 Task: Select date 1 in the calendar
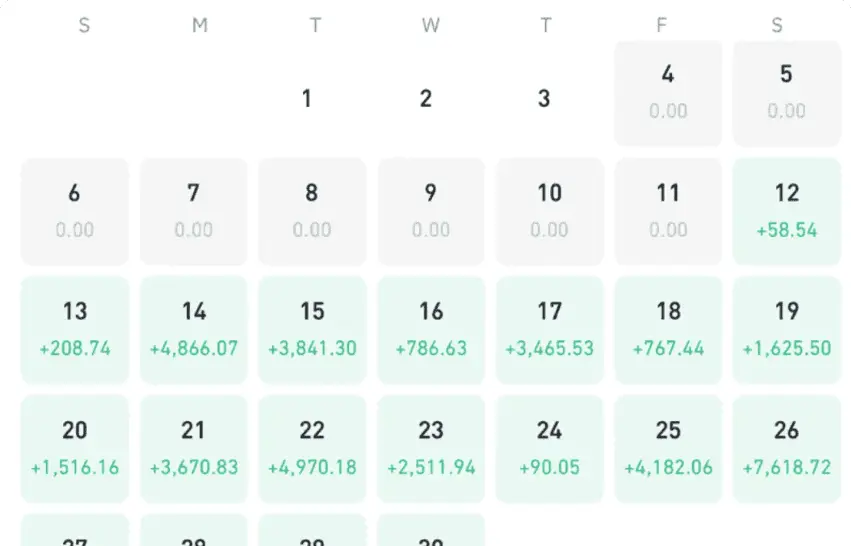click(307, 99)
